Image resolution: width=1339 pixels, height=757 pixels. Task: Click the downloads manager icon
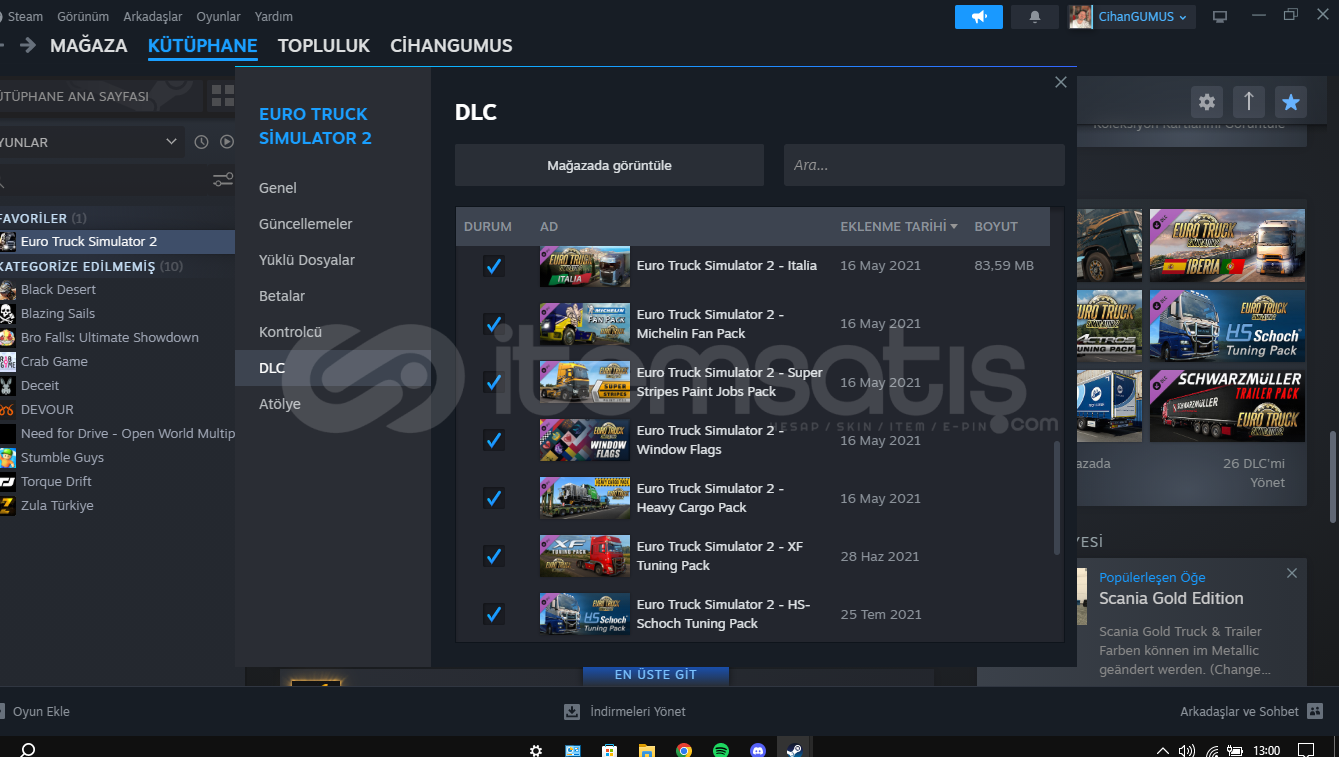(572, 712)
